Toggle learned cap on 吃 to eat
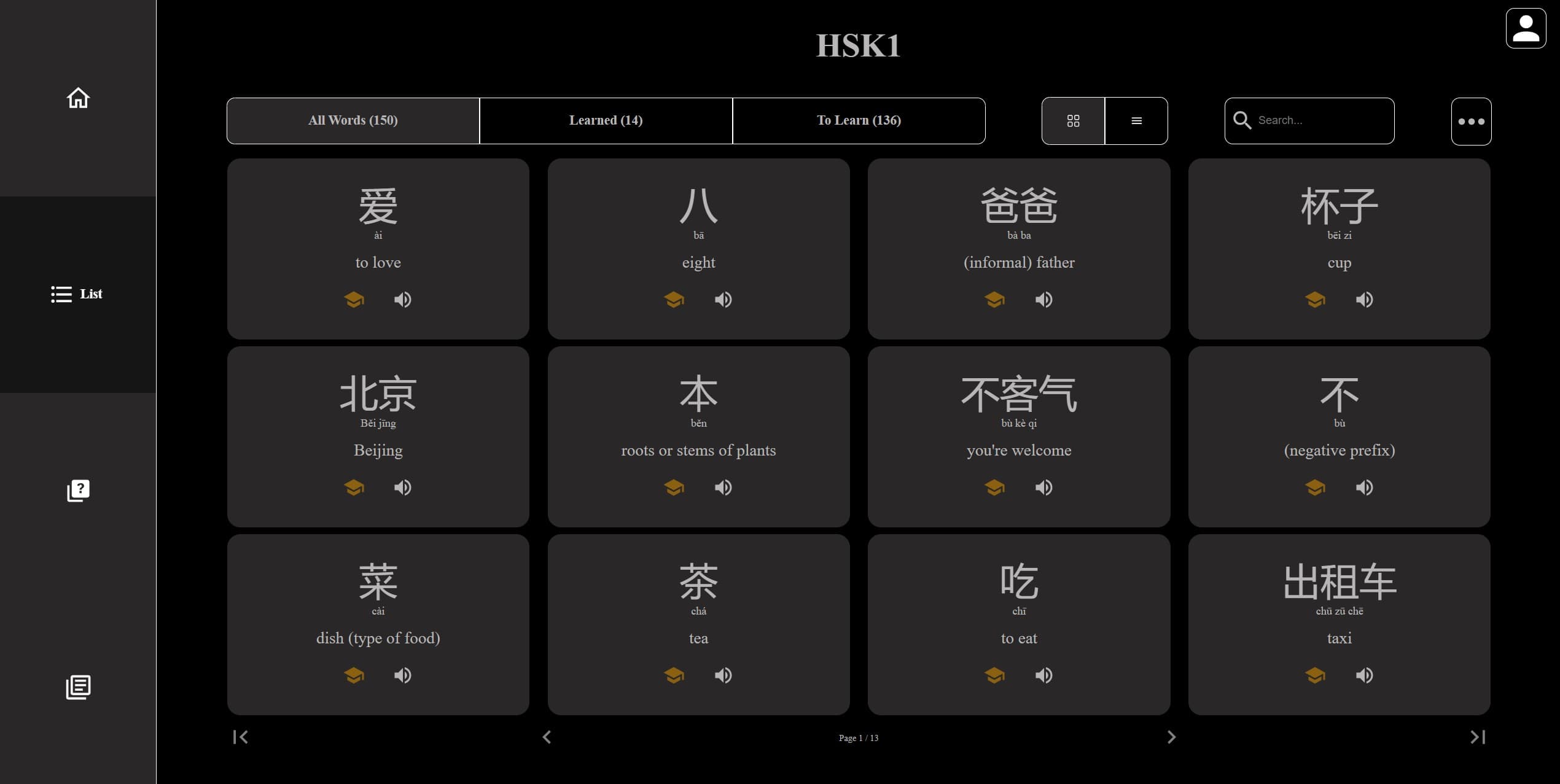 (994, 675)
